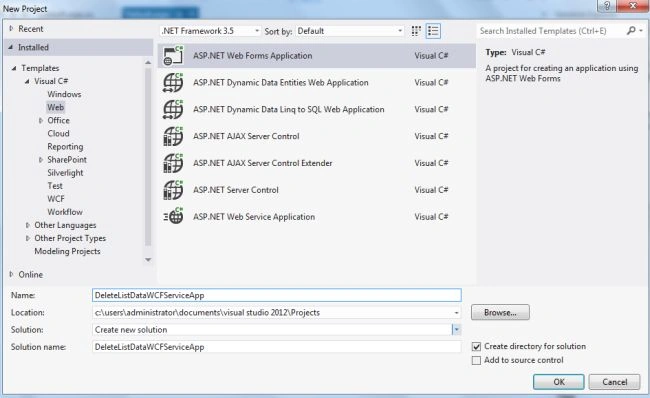Click the template tree scroll up arrow
The width and height of the screenshot is (650, 398).
coord(148,63)
